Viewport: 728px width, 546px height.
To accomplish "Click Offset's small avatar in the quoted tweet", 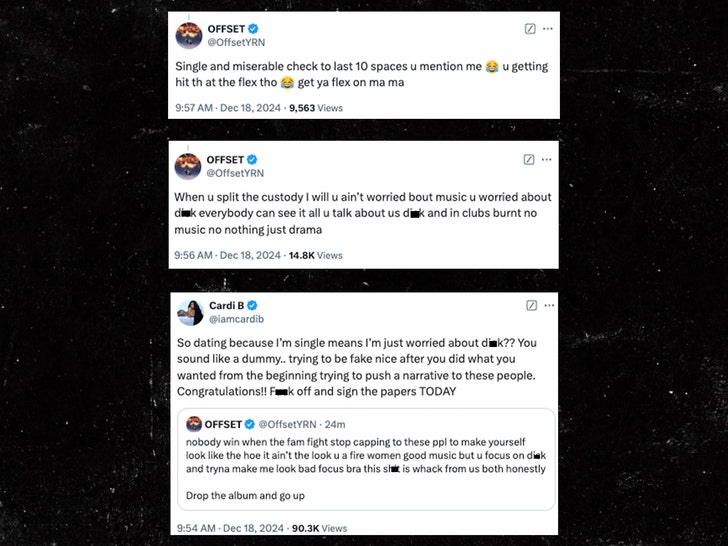I will (x=195, y=424).
